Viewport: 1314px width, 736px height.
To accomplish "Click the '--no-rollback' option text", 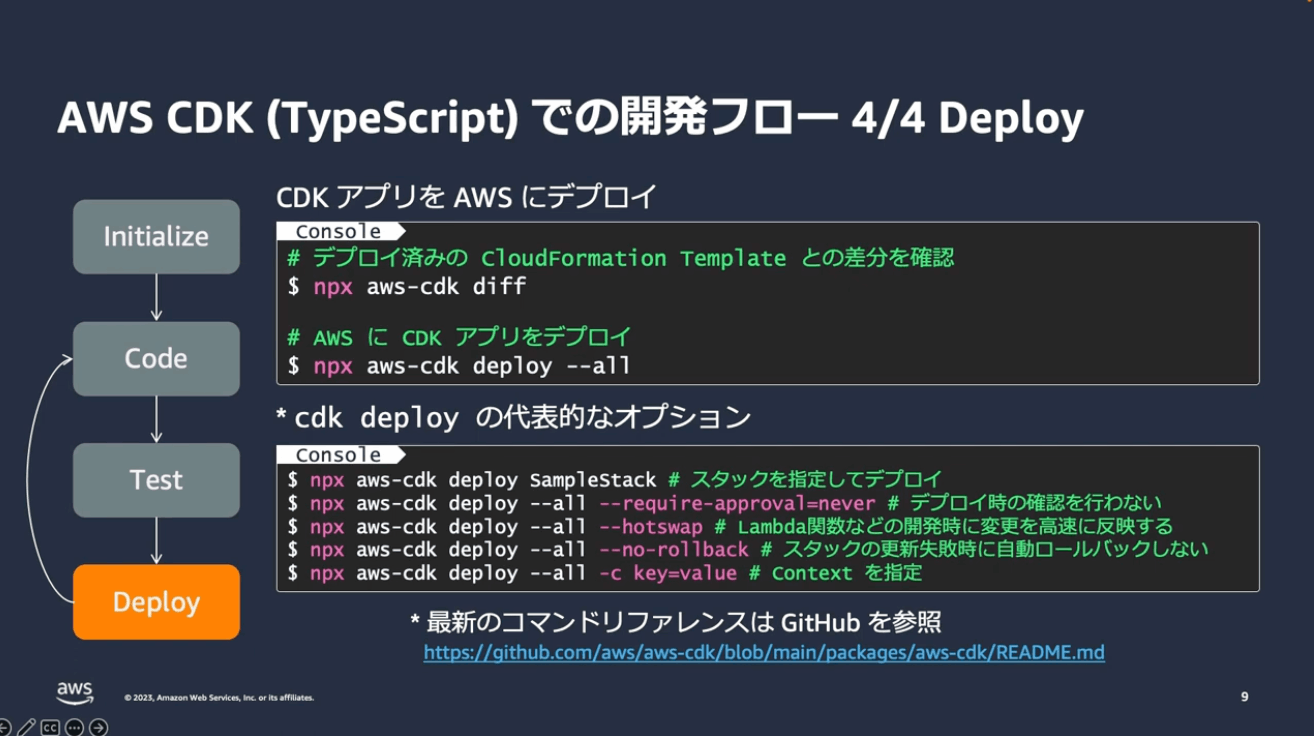I will point(673,550).
